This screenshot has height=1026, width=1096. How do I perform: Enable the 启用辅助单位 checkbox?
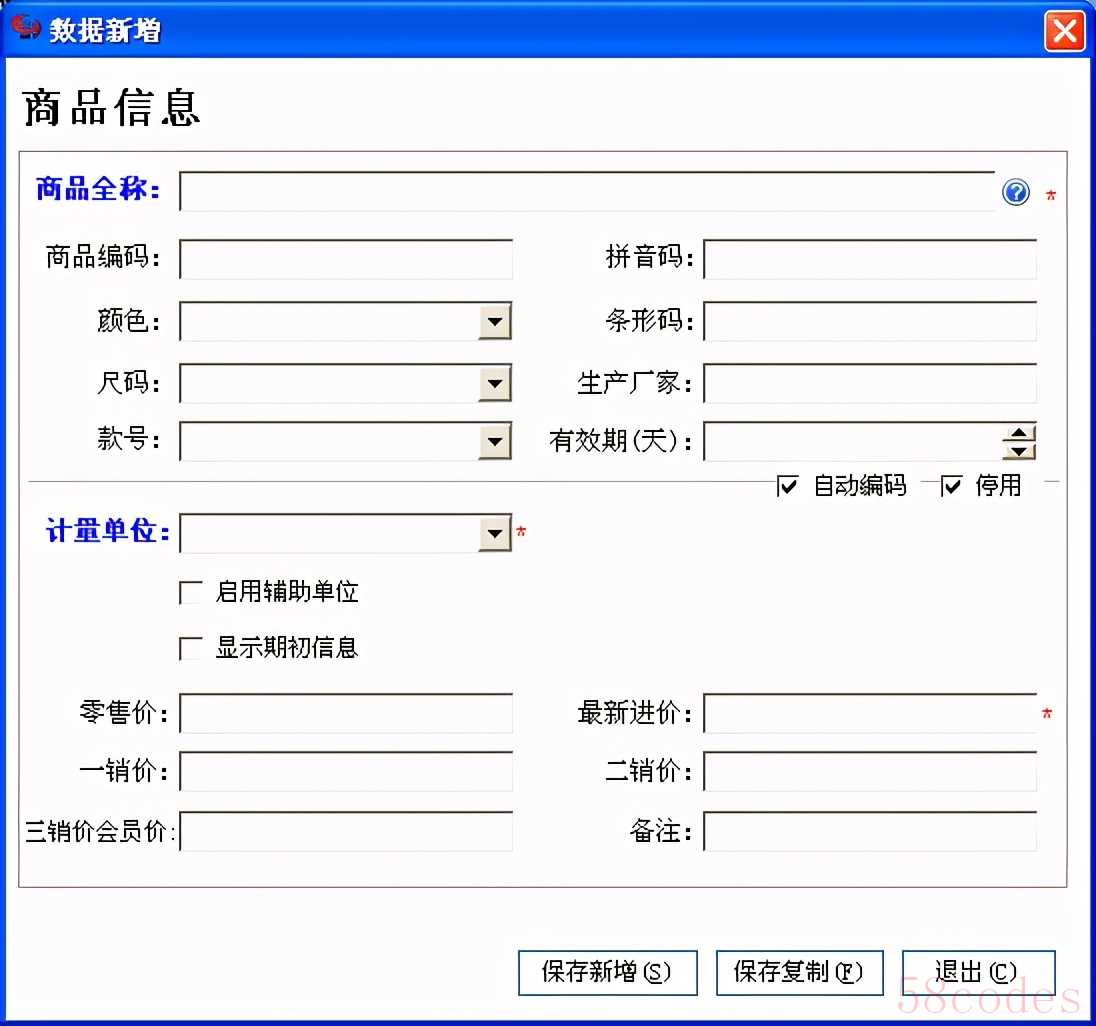[x=190, y=593]
